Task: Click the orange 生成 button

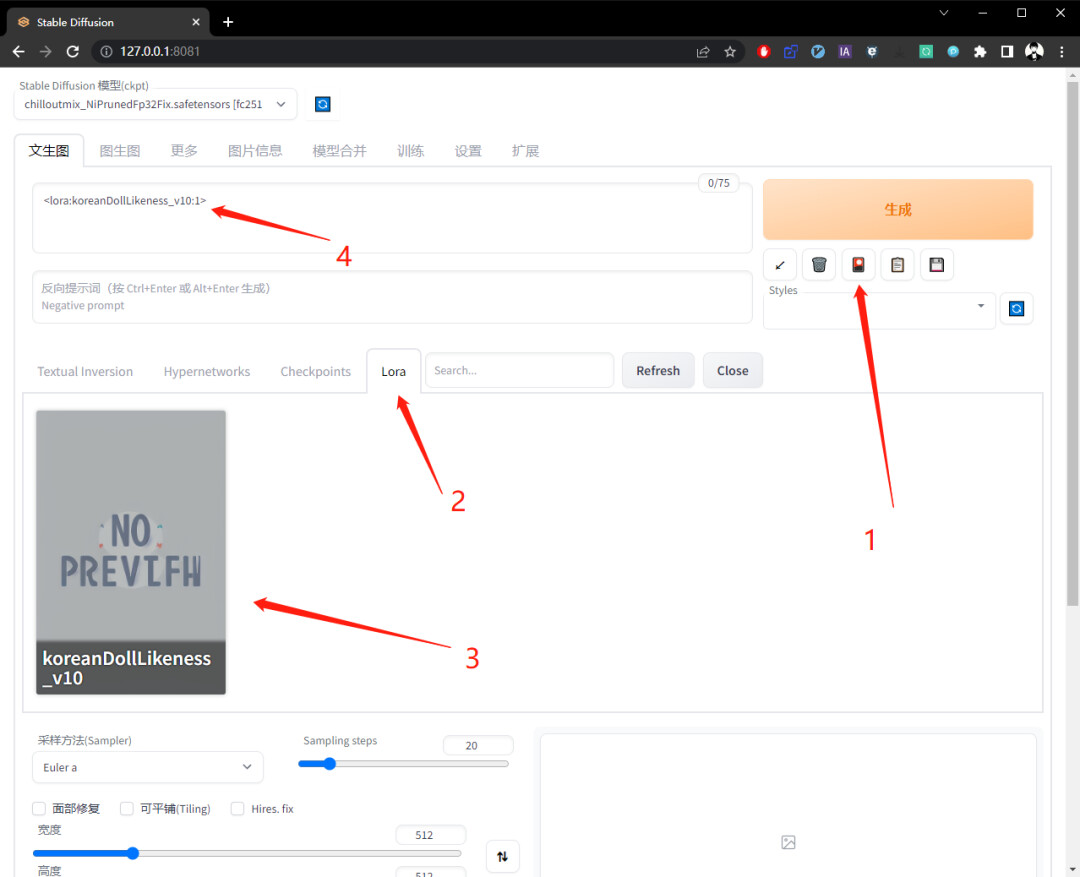Action: (897, 209)
